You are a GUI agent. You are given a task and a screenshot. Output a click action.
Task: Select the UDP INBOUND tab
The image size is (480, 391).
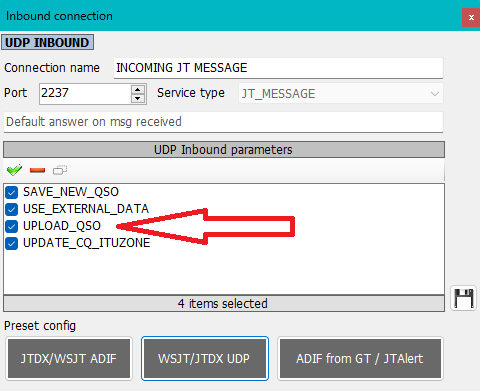click(47, 42)
